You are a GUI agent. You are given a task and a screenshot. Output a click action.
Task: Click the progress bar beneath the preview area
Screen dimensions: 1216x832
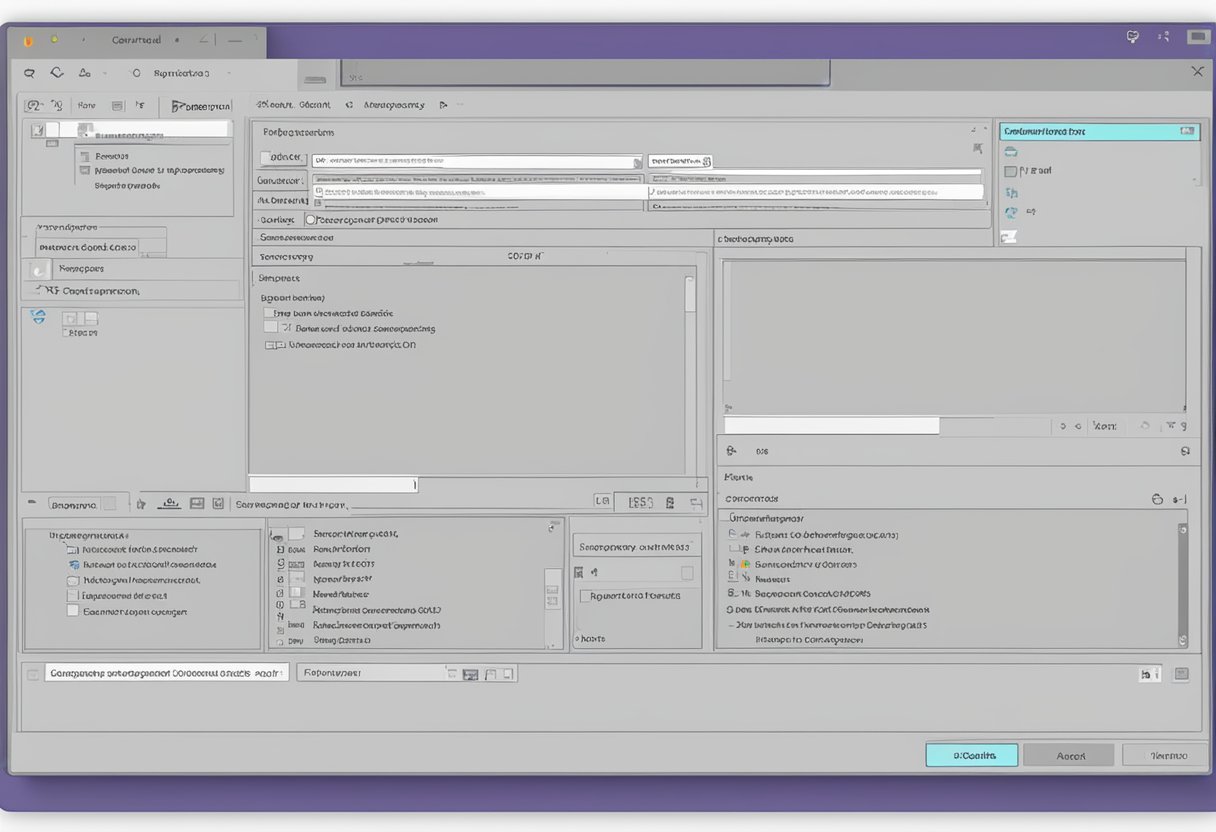[831, 426]
